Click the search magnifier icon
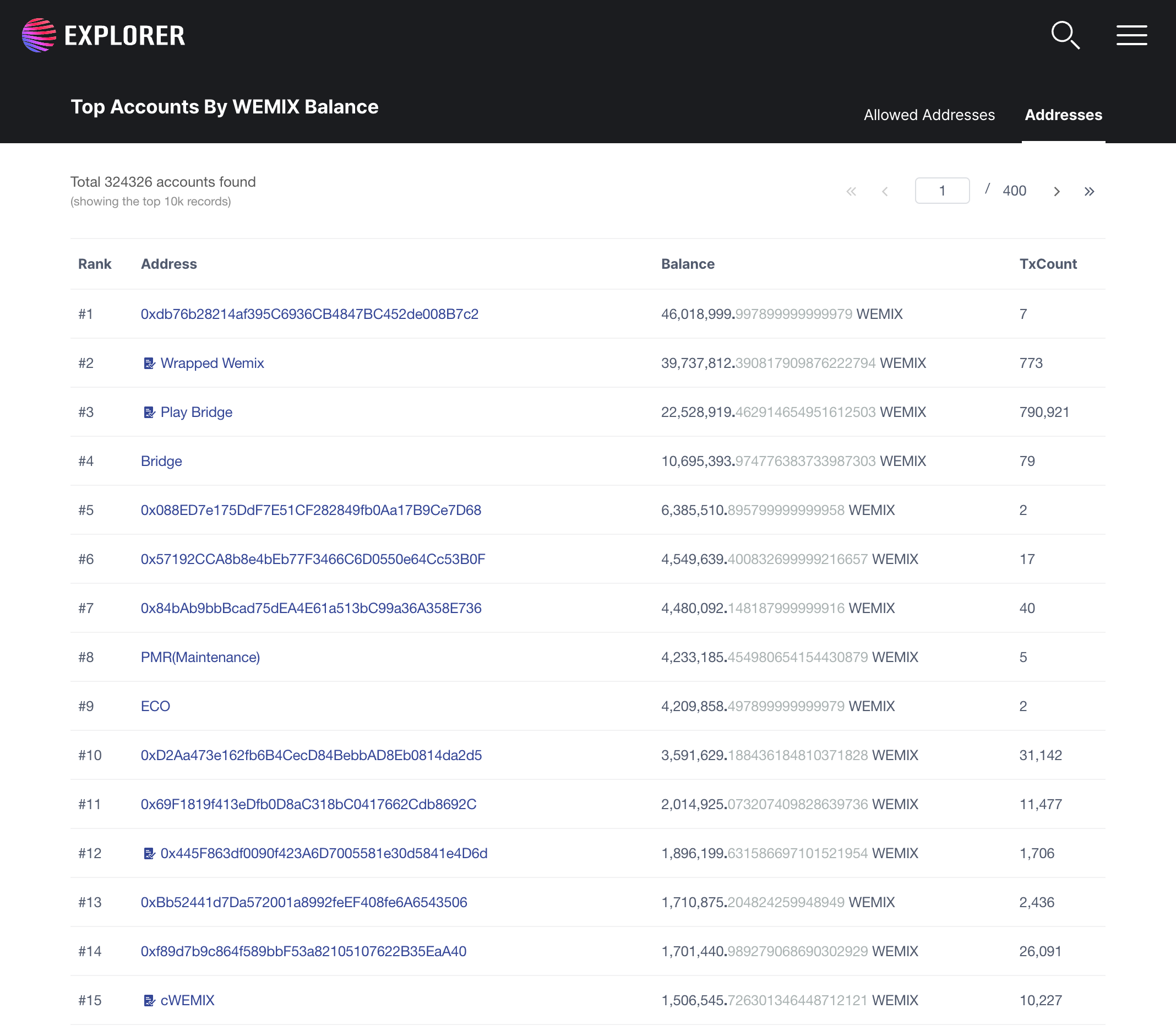The height and width of the screenshot is (1030, 1176). (1065, 35)
